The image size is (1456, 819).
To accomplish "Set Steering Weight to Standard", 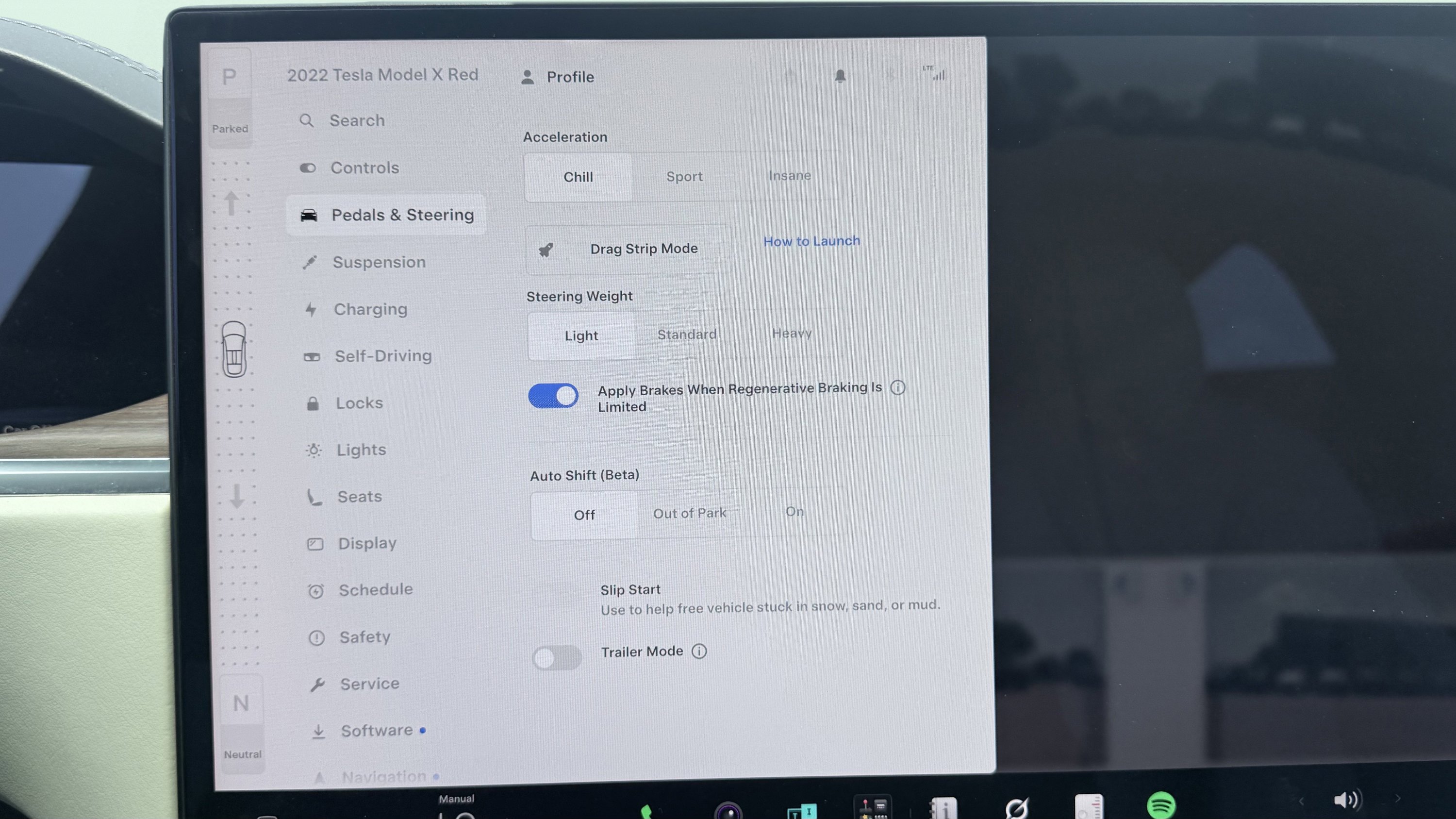I will click(x=687, y=334).
